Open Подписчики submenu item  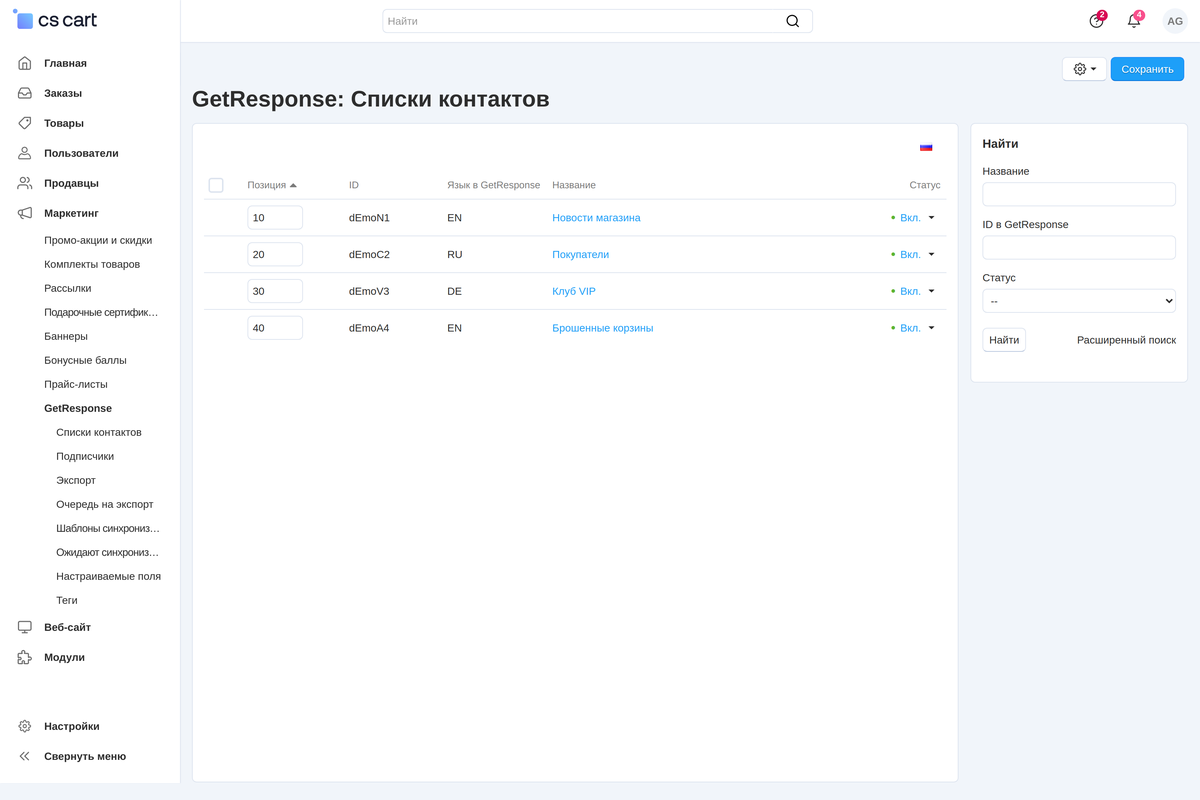(85, 457)
